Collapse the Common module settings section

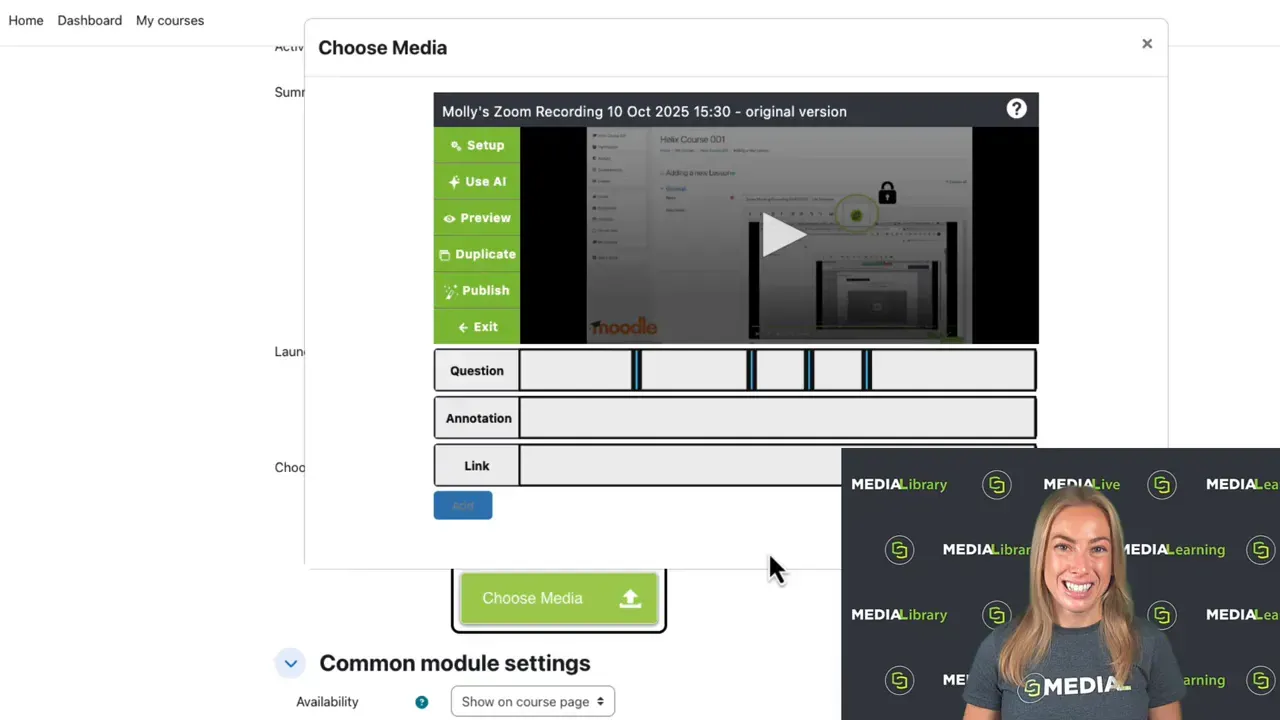point(290,663)
